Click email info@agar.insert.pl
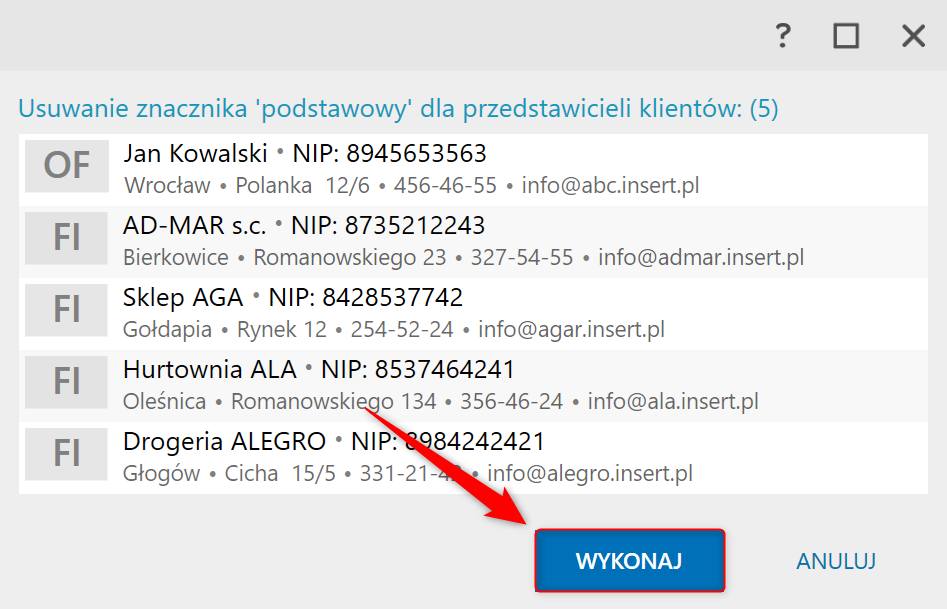 pyautogui.click(x=571, y=329)
